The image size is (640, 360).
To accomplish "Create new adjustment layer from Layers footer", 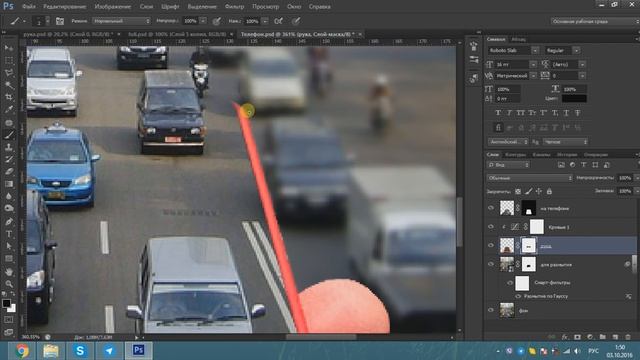I will coord(590,337).
